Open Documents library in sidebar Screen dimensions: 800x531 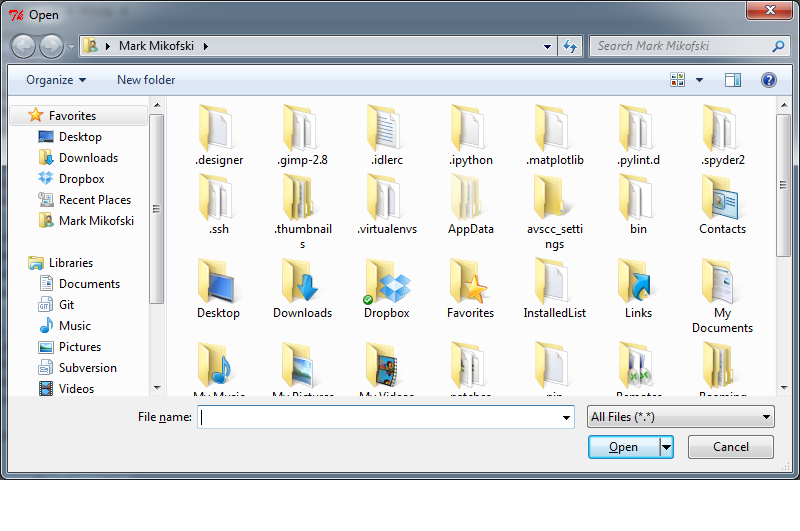pos(89,284)
